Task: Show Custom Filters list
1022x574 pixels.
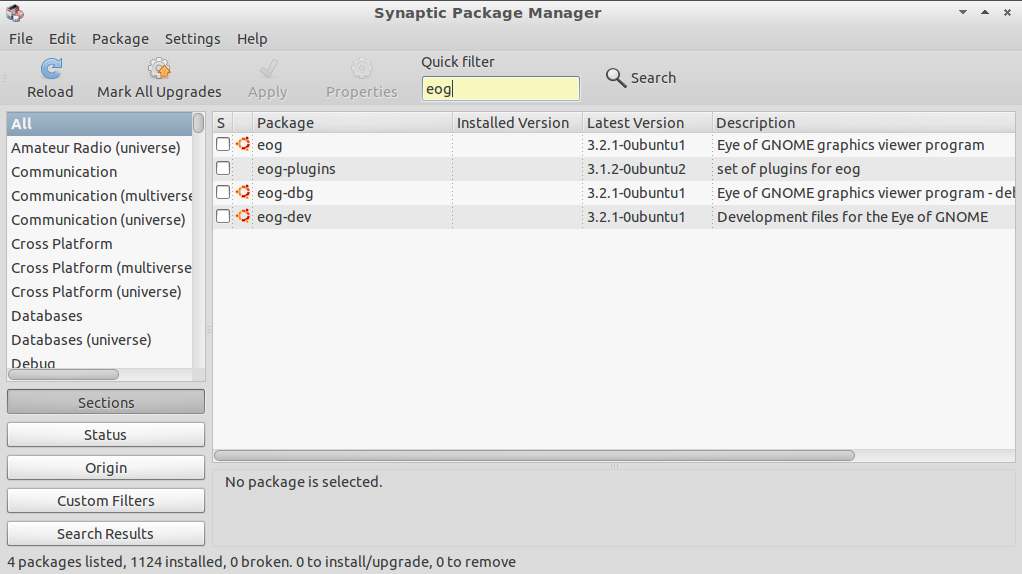Action: pos(106,500)
